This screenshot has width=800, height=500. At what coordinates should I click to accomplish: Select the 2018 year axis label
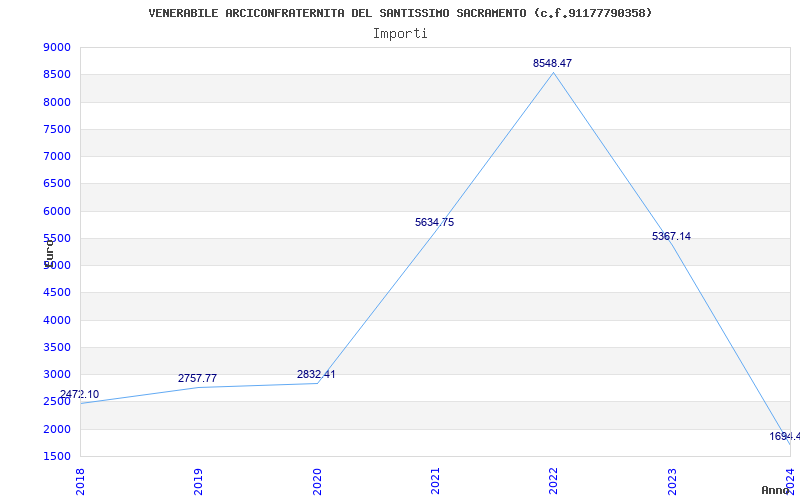[x=80, y=481]
